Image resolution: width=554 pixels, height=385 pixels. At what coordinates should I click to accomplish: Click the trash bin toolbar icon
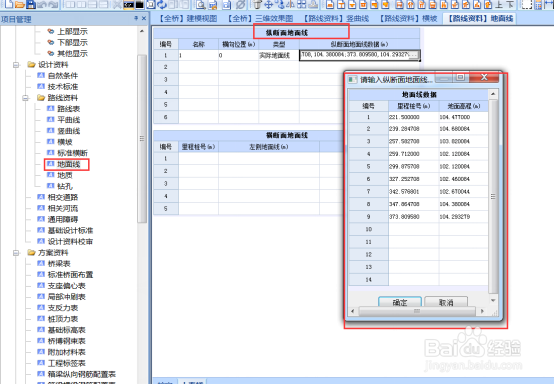pyautogui.click(x=257, y=4)
